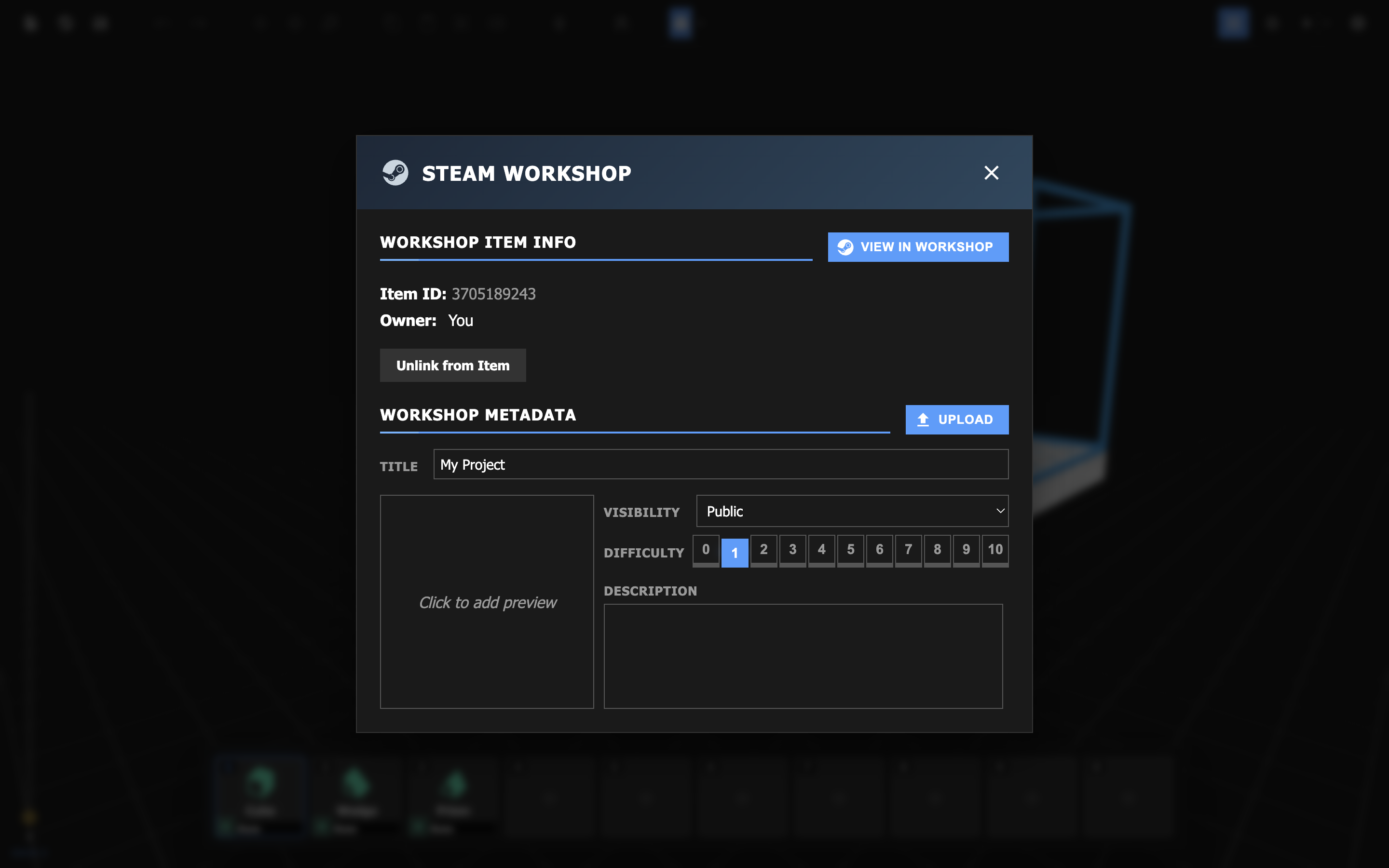Set difficulty to 8
The image size is (1389, 868).
[937, 551]
